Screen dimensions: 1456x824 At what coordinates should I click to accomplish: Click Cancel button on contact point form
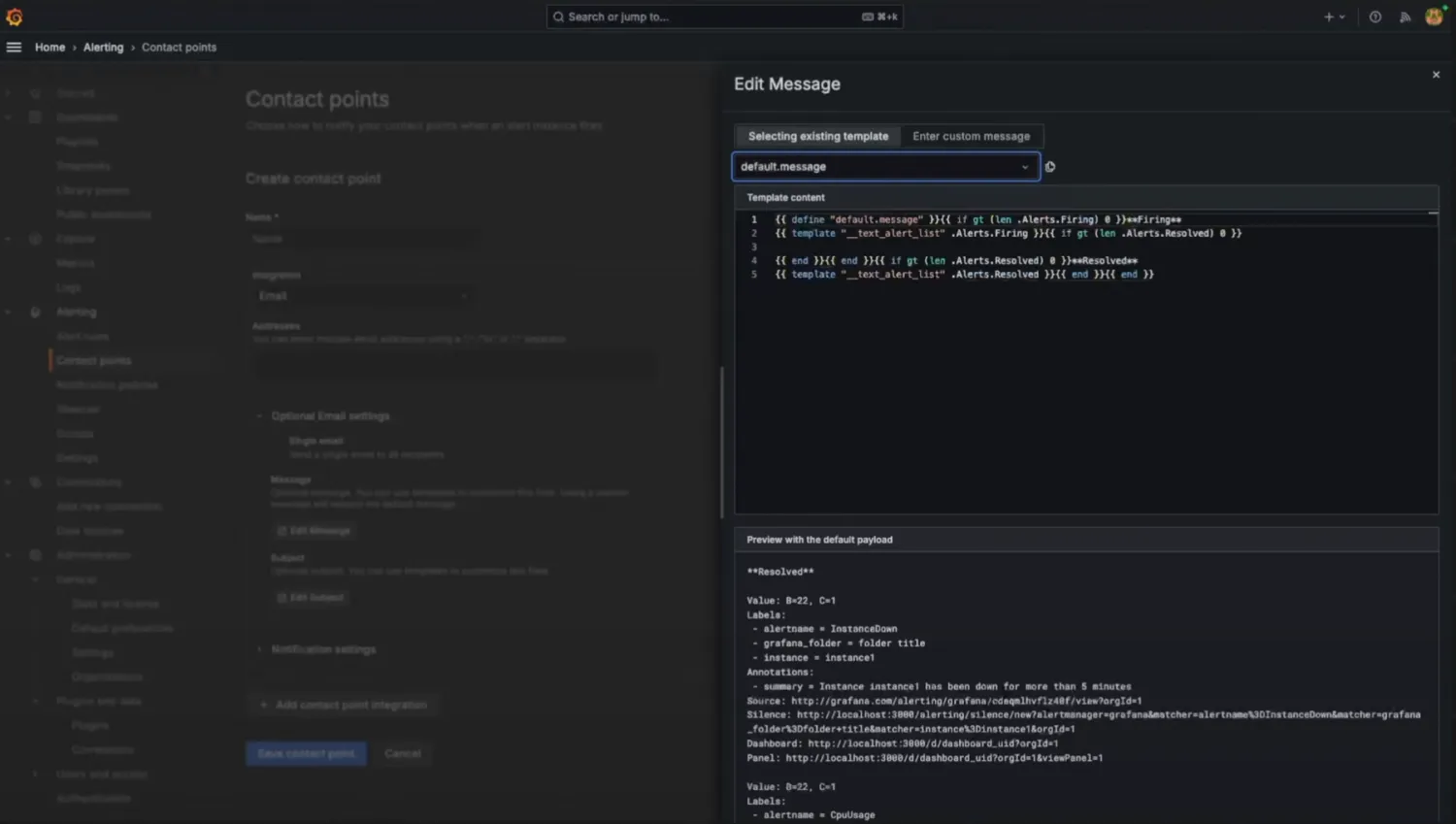(x=402, y=753)
